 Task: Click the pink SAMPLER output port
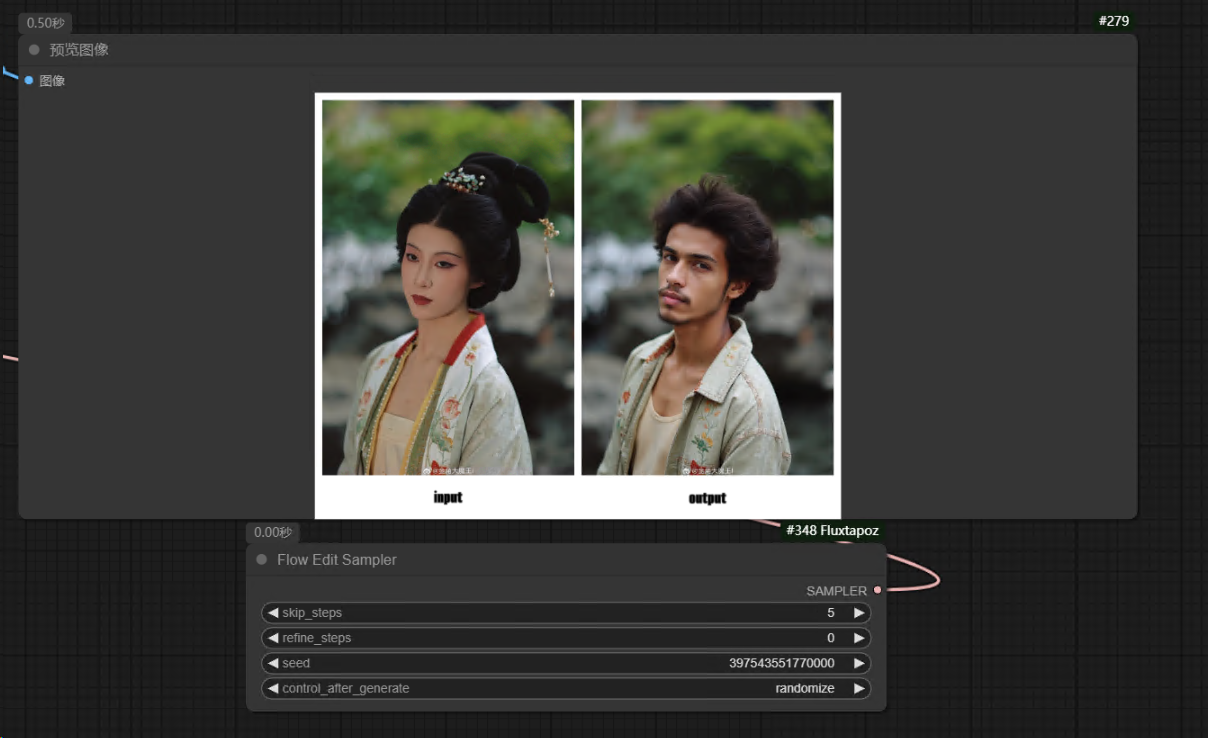[877, 590]
